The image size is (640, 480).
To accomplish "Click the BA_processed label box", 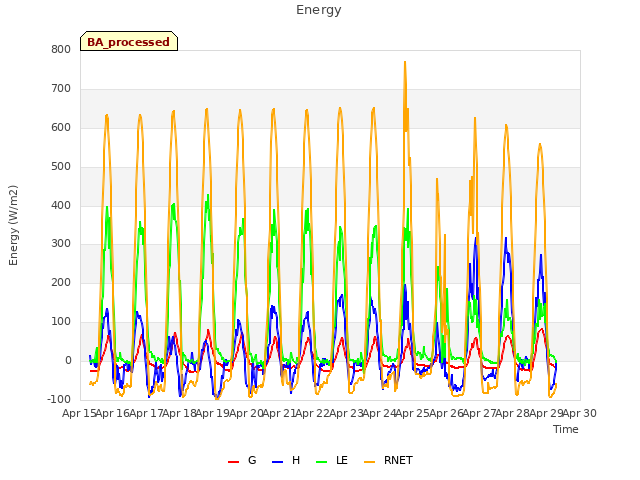I will [x=129, y=41].
